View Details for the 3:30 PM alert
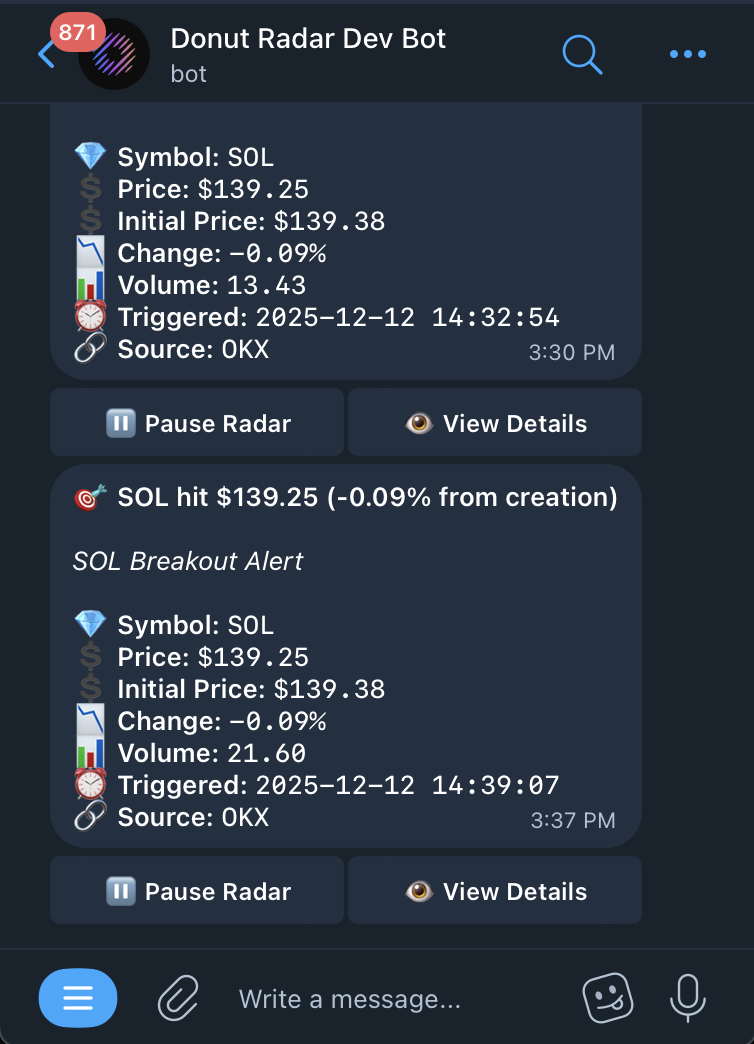754x1044 pixels. [495, 423]
